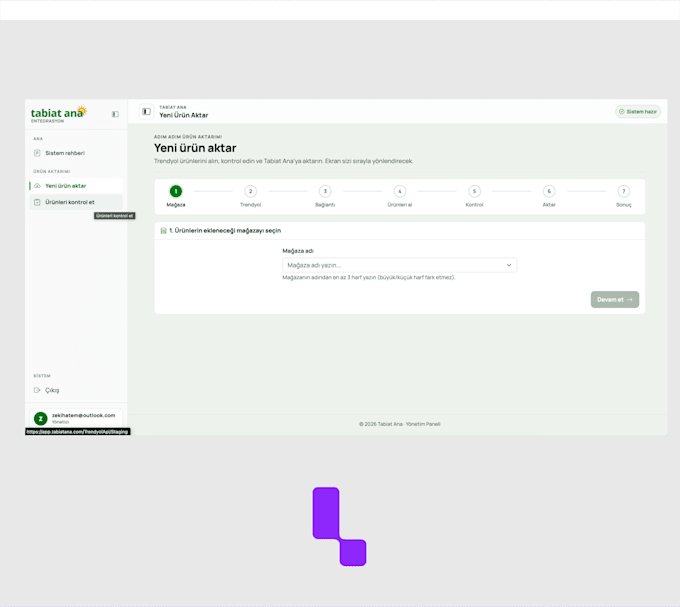Click the tabiat ana logo

(59, 114)
